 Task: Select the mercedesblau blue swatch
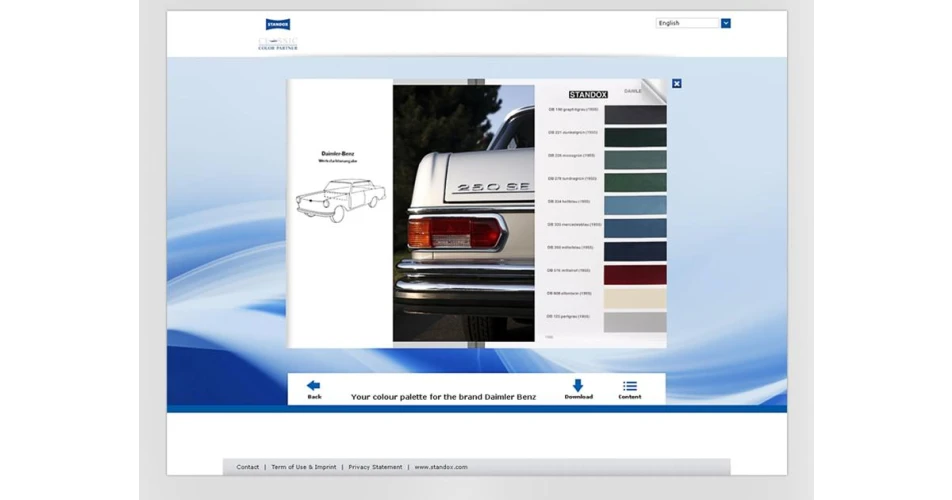coord(635,228)
